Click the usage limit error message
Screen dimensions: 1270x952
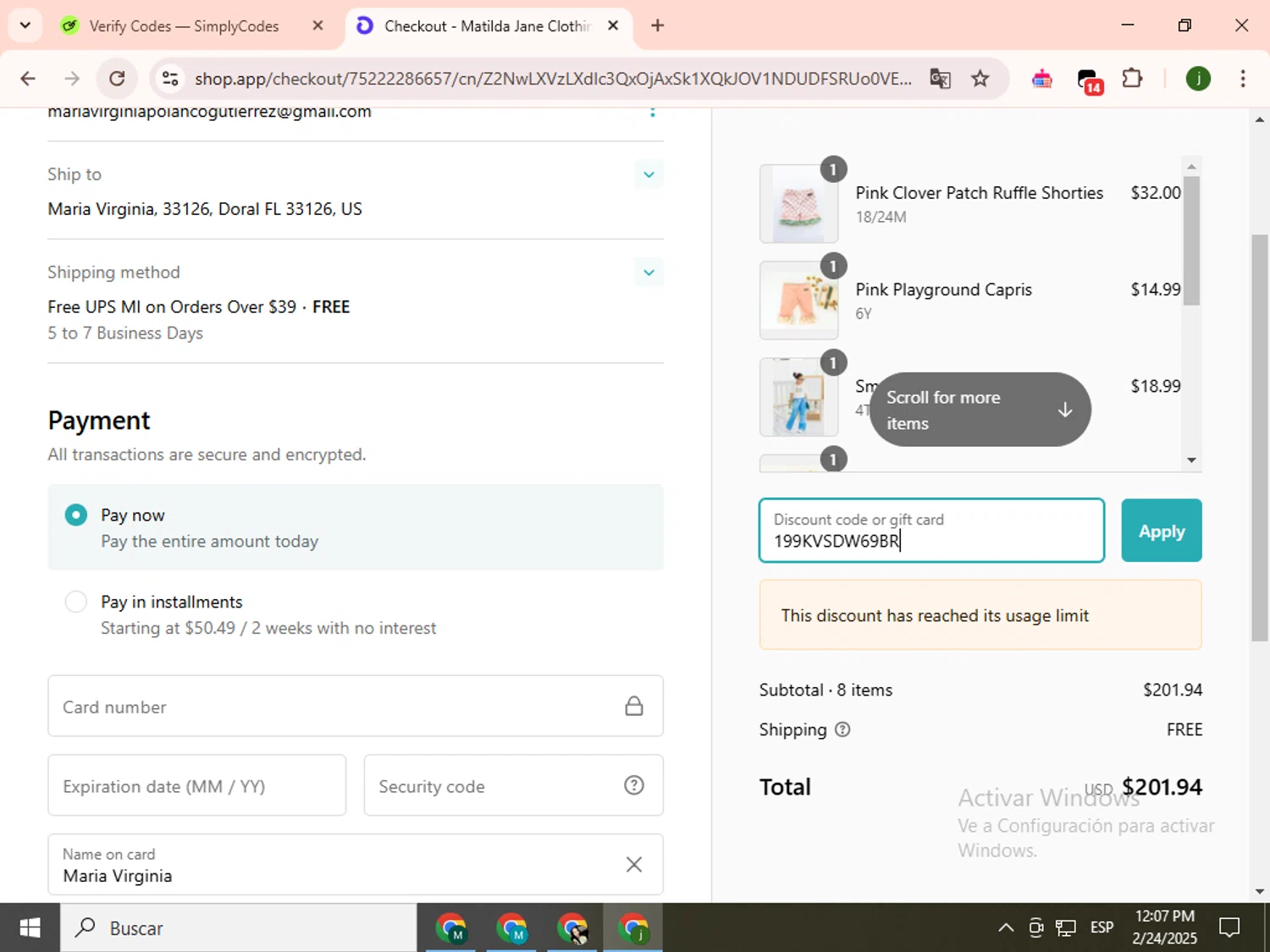point(935,615)
